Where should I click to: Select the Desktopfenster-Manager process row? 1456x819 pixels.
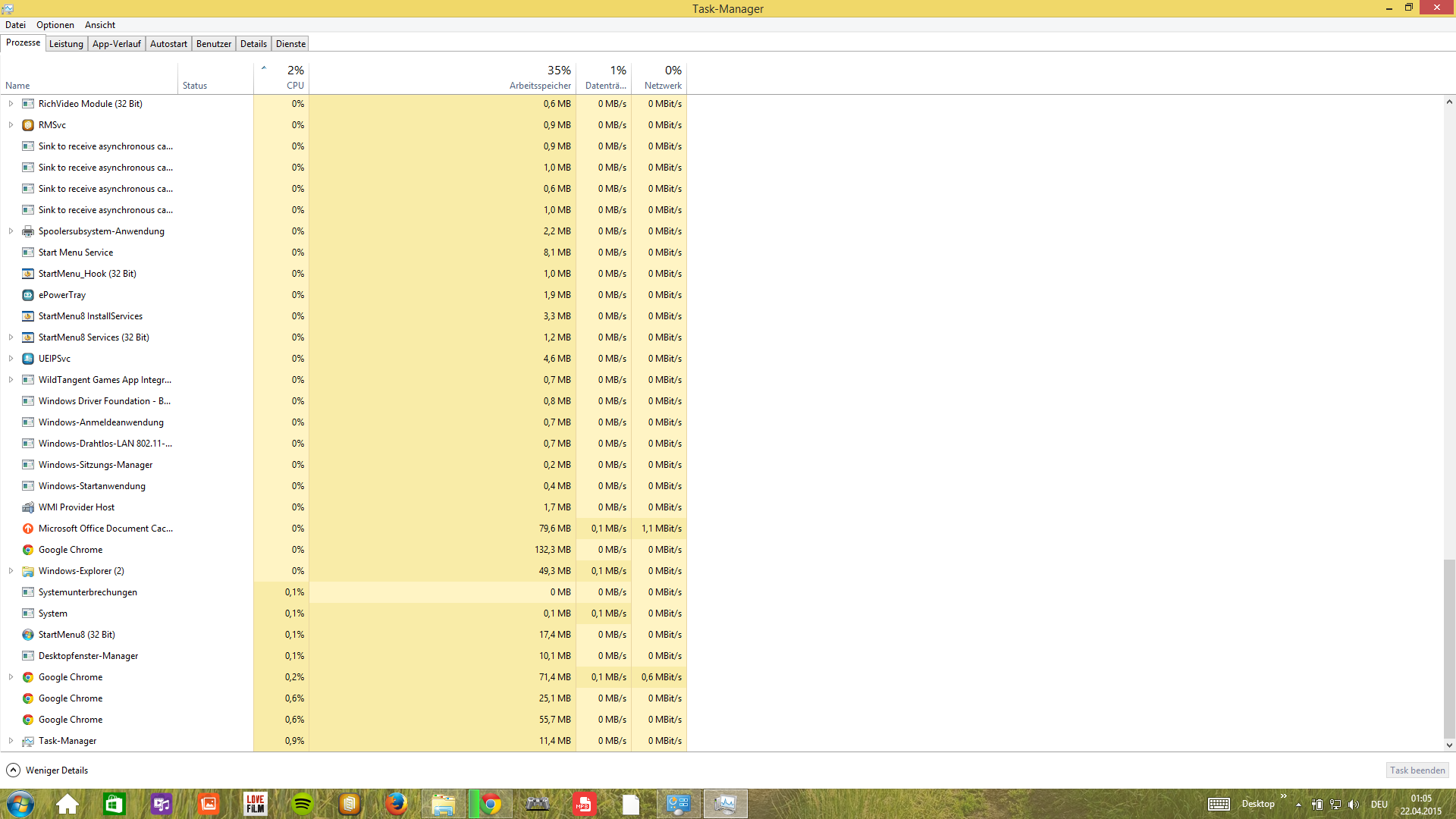88,656
